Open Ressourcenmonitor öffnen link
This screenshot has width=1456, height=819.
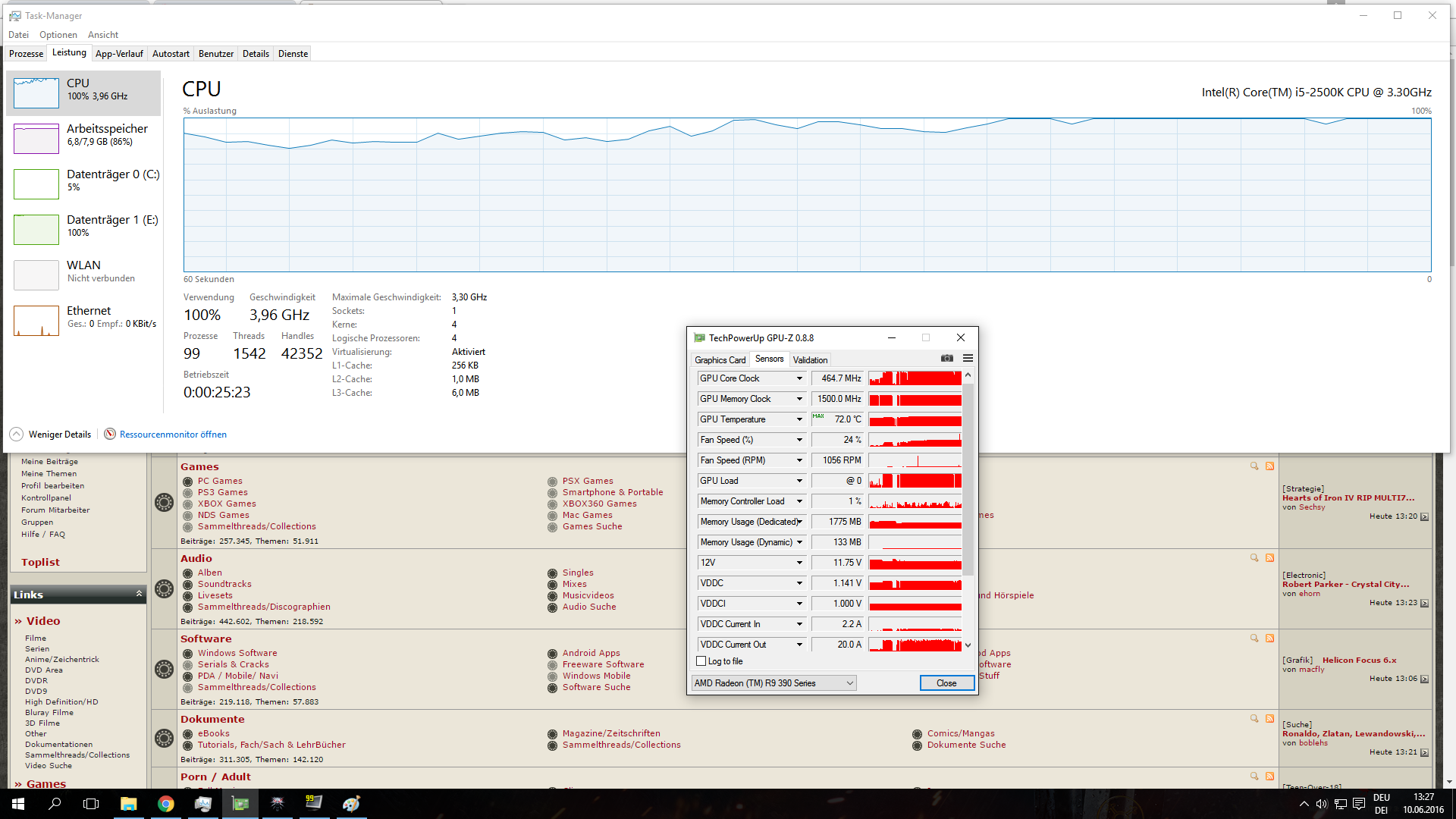[x=173, y=435]
